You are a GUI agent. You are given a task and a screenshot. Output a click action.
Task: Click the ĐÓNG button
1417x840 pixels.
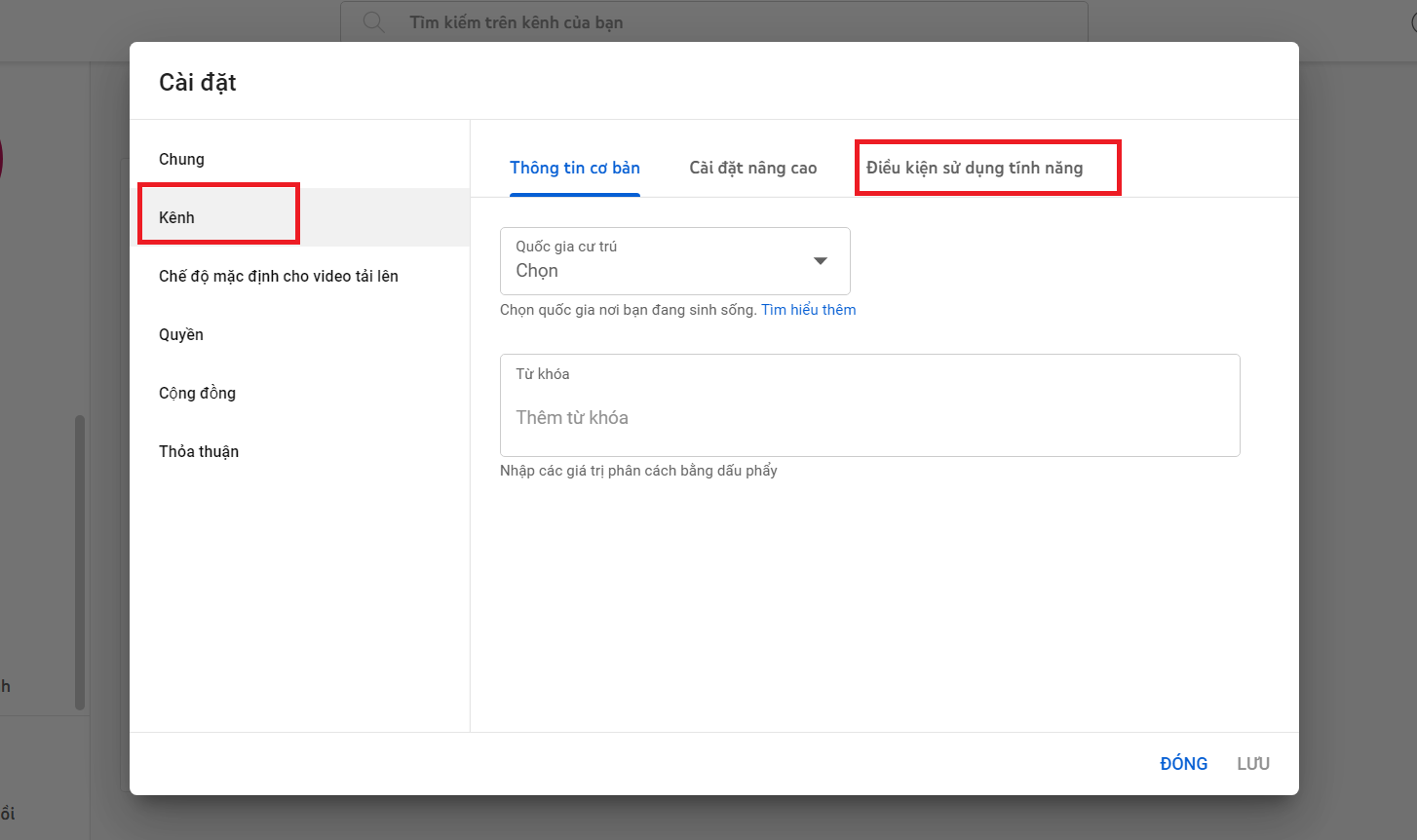[1183, 764]
